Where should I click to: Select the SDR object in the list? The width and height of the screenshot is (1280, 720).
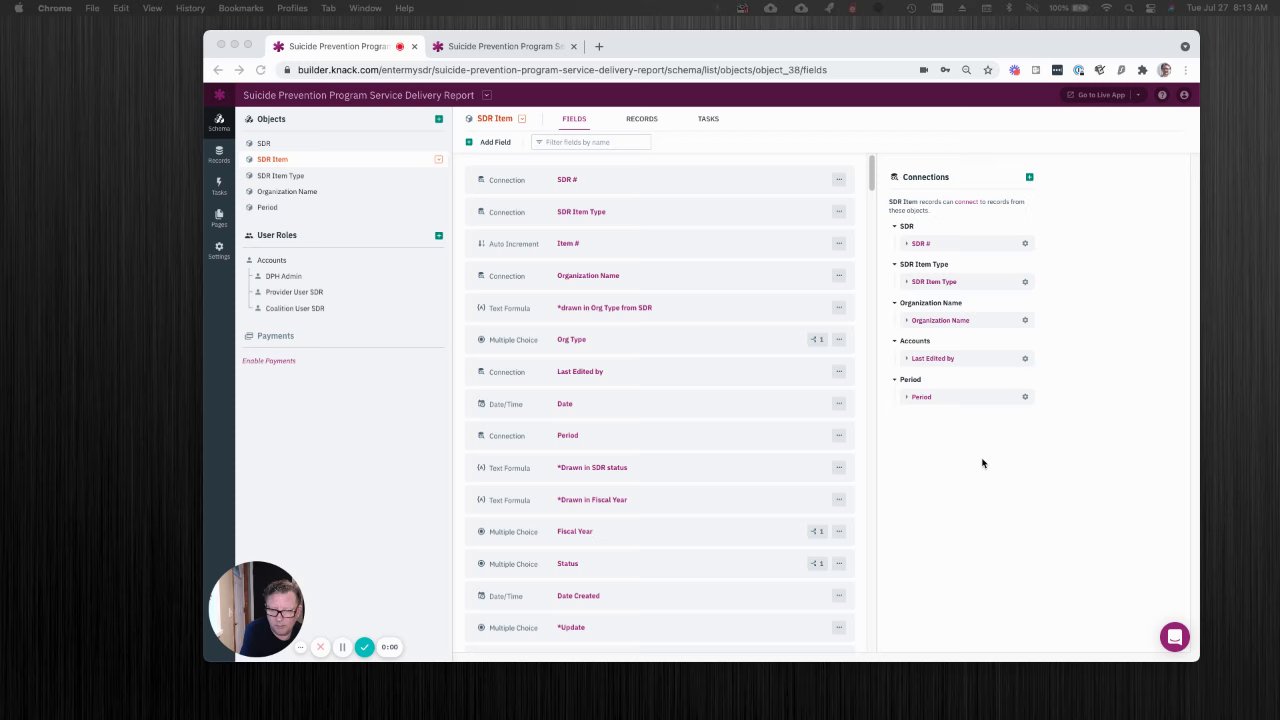(x=264, y=144)
